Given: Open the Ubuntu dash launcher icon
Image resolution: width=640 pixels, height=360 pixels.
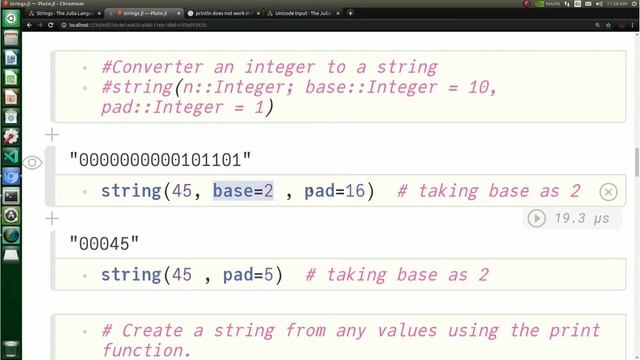Looking at the screenshot, I should click(11, 18).
